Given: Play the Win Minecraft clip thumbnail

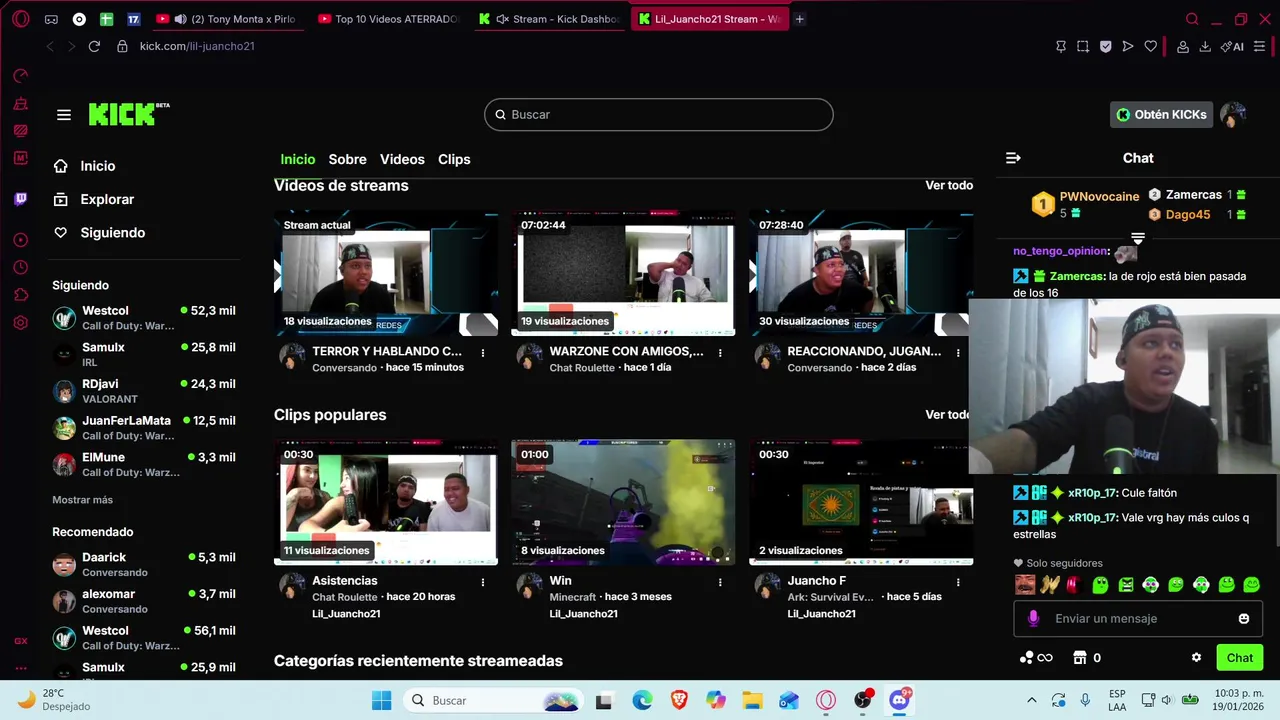Looking at the screenshot, I should click(623, 502).
